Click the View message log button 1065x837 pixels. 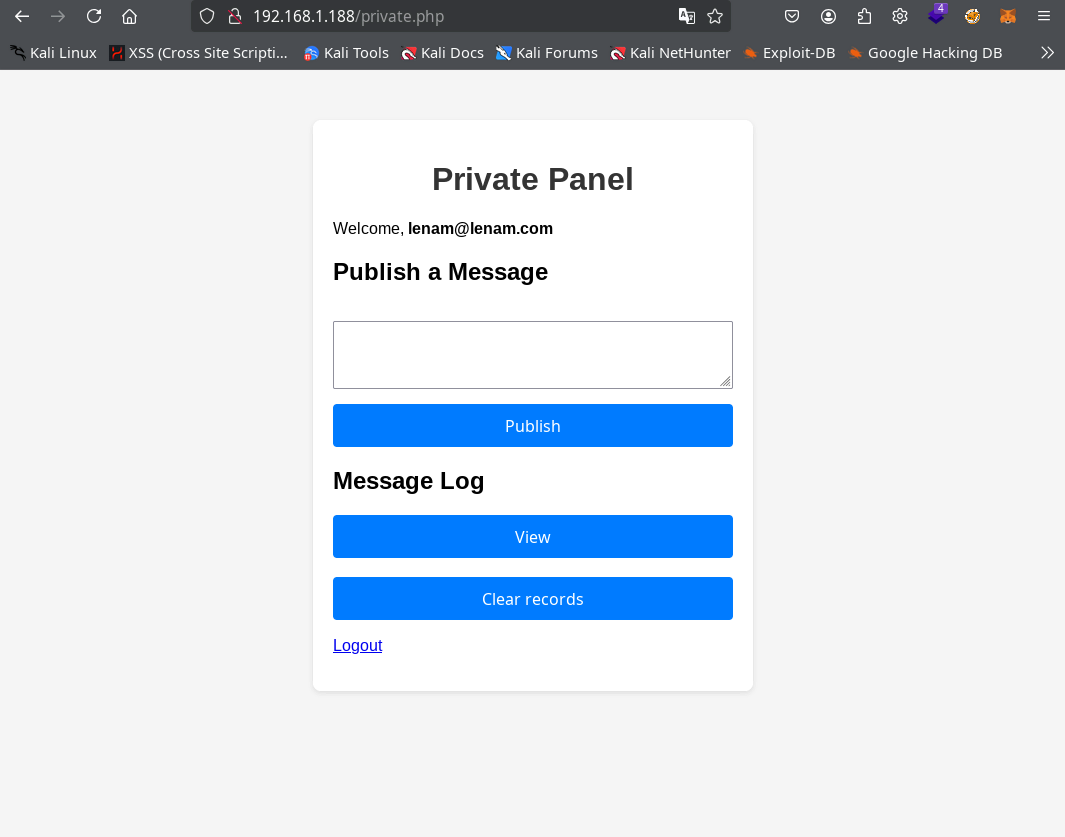(x=532, y=537)
